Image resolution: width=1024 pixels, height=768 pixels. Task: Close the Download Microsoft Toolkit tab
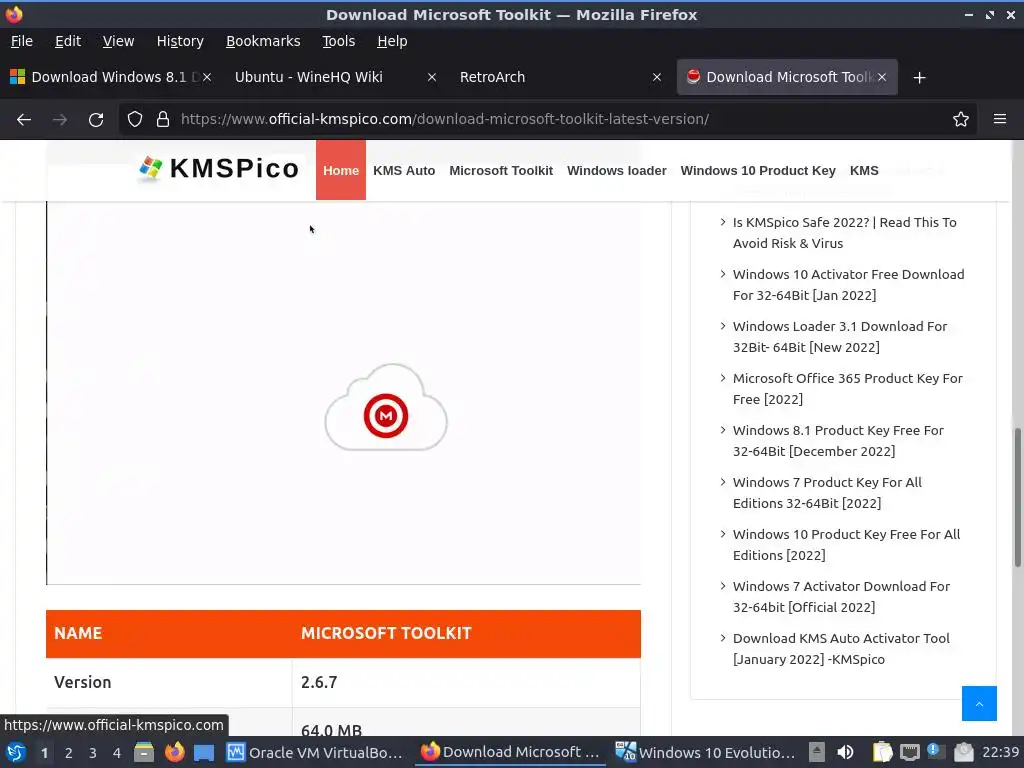(882, 77)
